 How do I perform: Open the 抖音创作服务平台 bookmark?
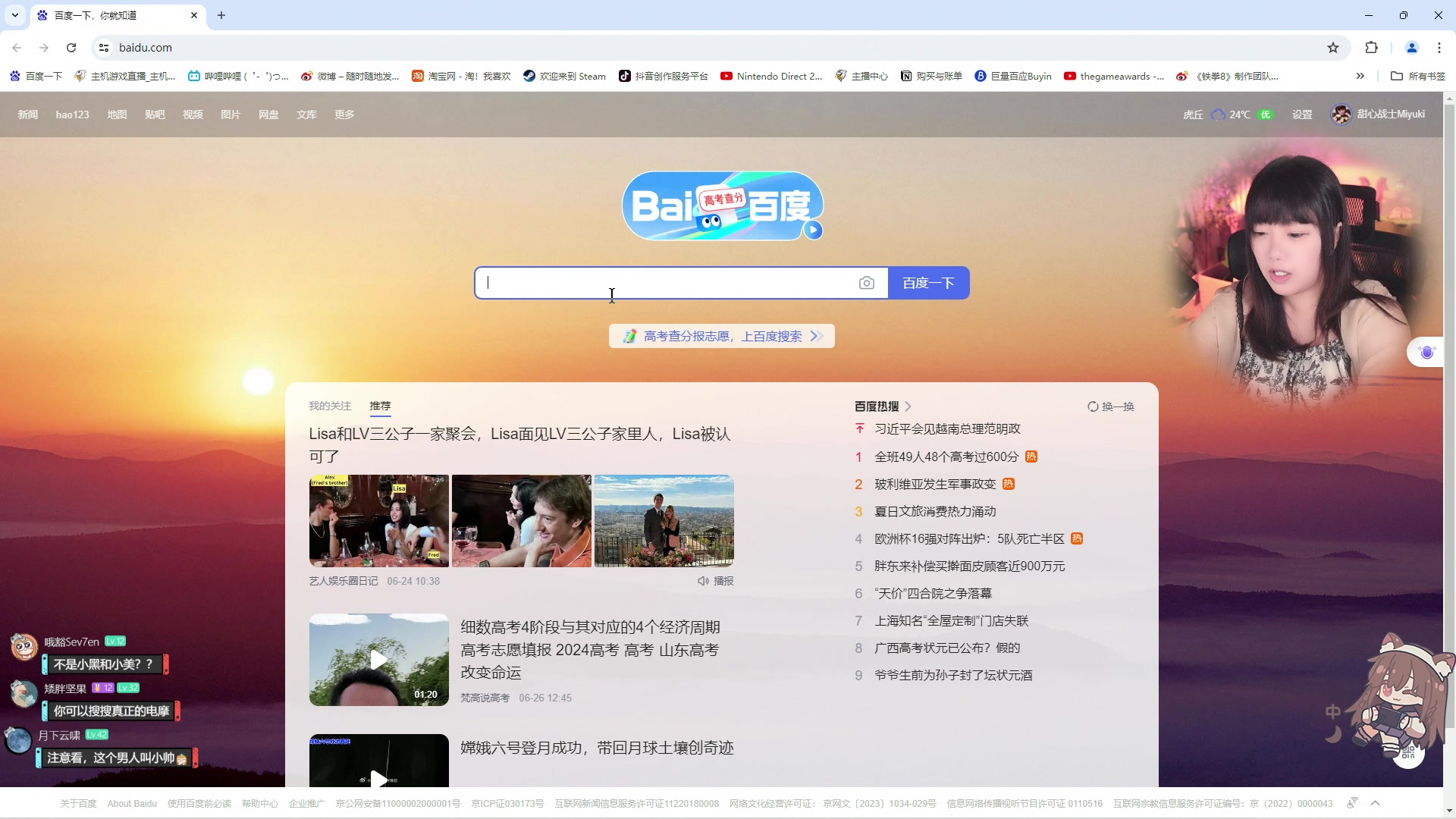tap(664, 76)
